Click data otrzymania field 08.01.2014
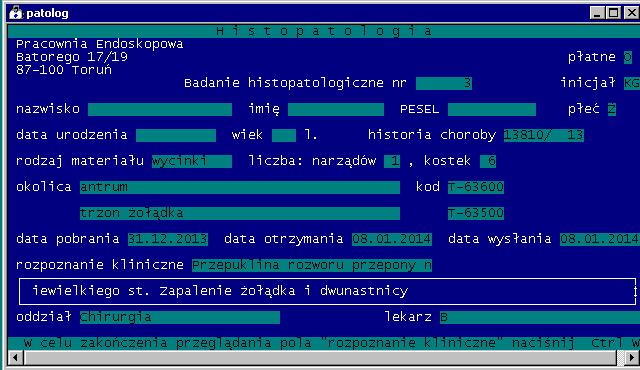 point(392,239)
